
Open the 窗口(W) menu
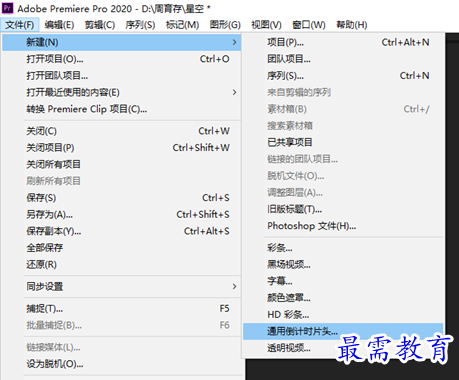pos(309,25)
